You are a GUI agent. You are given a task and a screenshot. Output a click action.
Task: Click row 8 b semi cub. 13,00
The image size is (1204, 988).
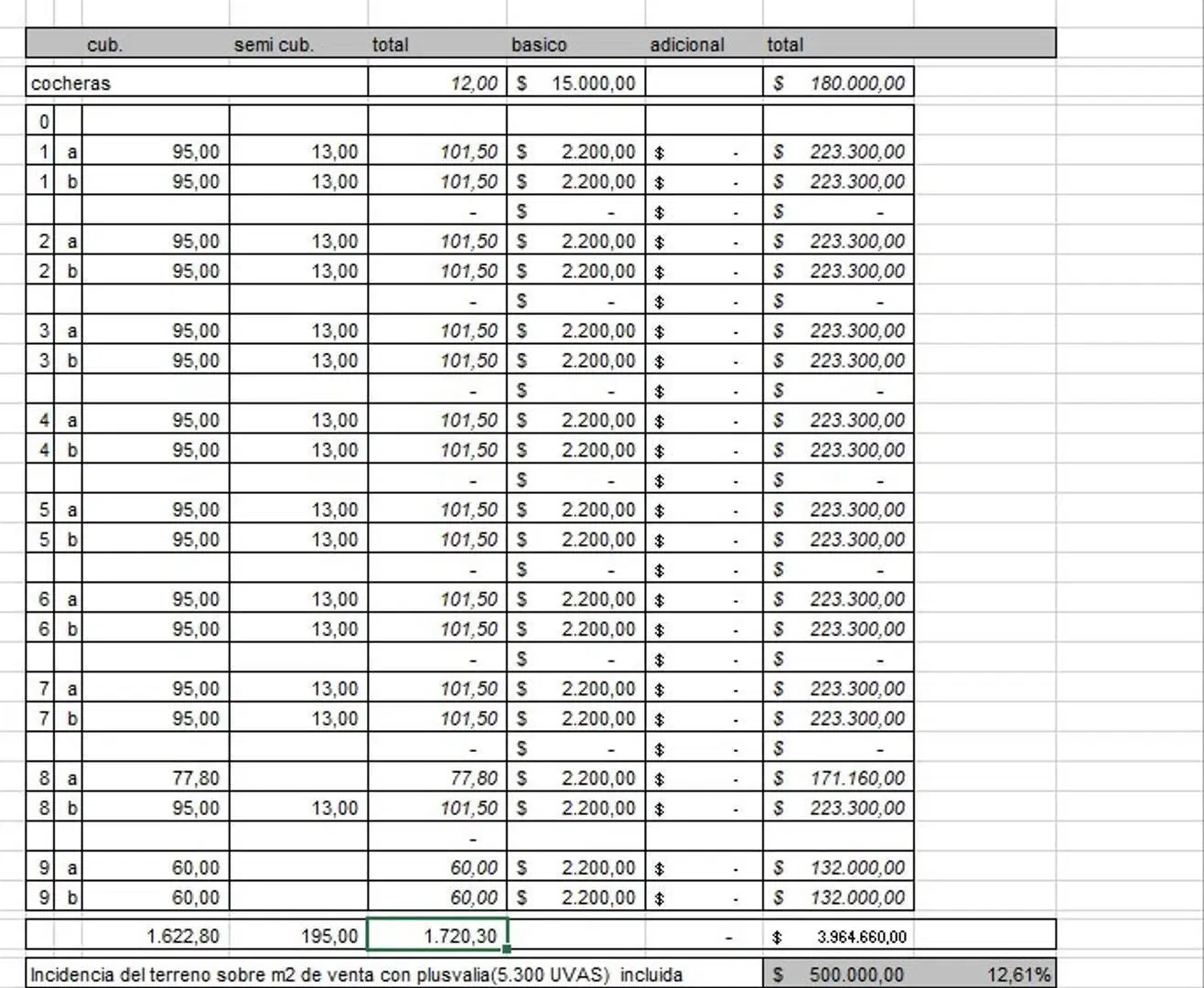[x=298, y=808]
